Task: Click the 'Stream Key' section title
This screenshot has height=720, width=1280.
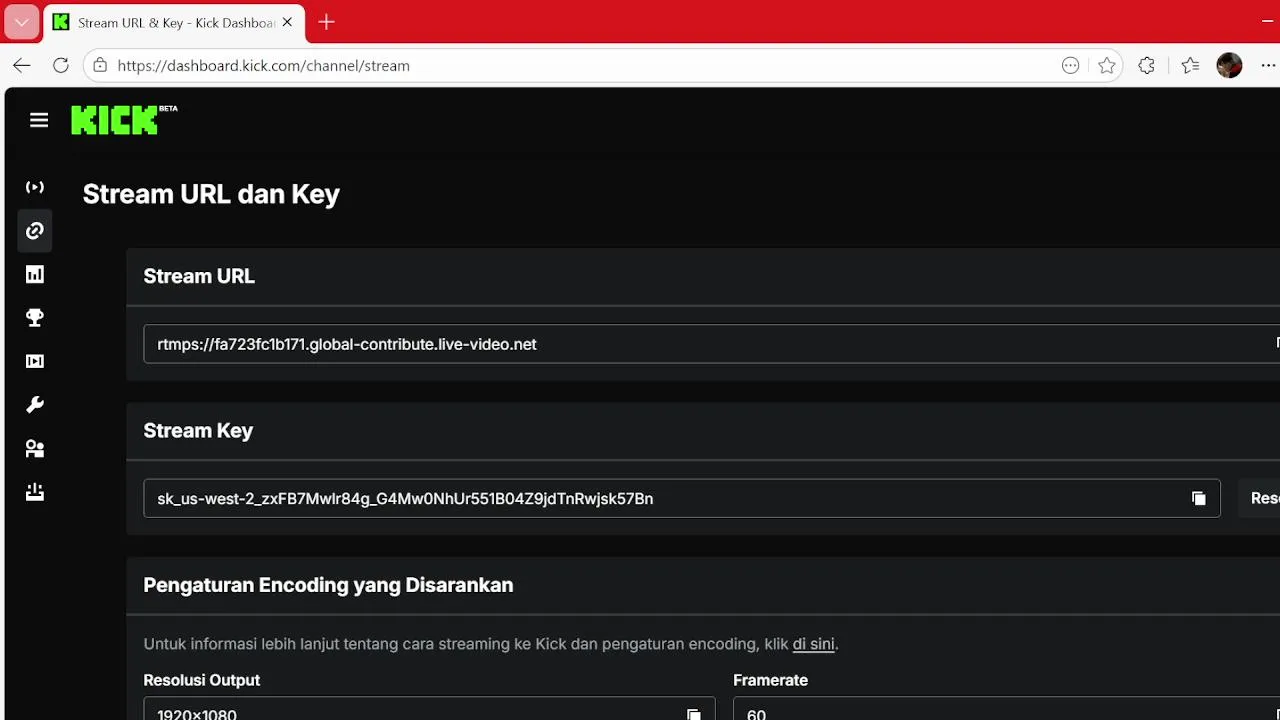Action: pos(198,431)
